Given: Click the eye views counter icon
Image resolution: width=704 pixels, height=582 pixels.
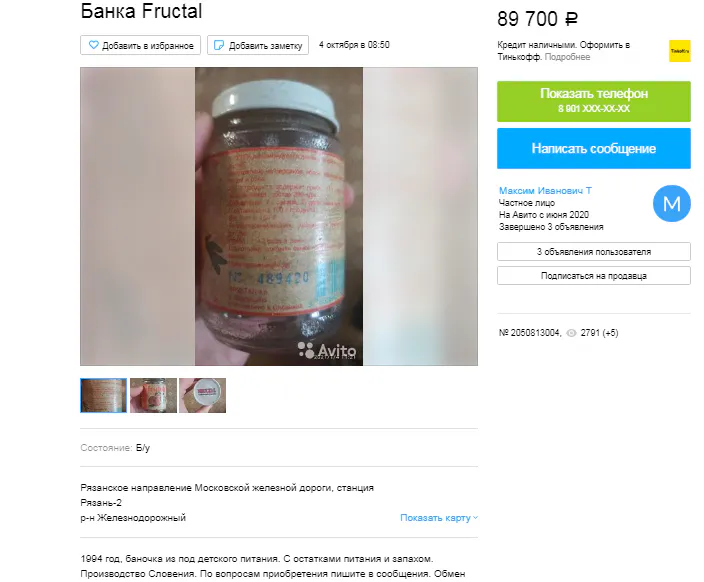Looking at the screenshot, I should point(571,333).
